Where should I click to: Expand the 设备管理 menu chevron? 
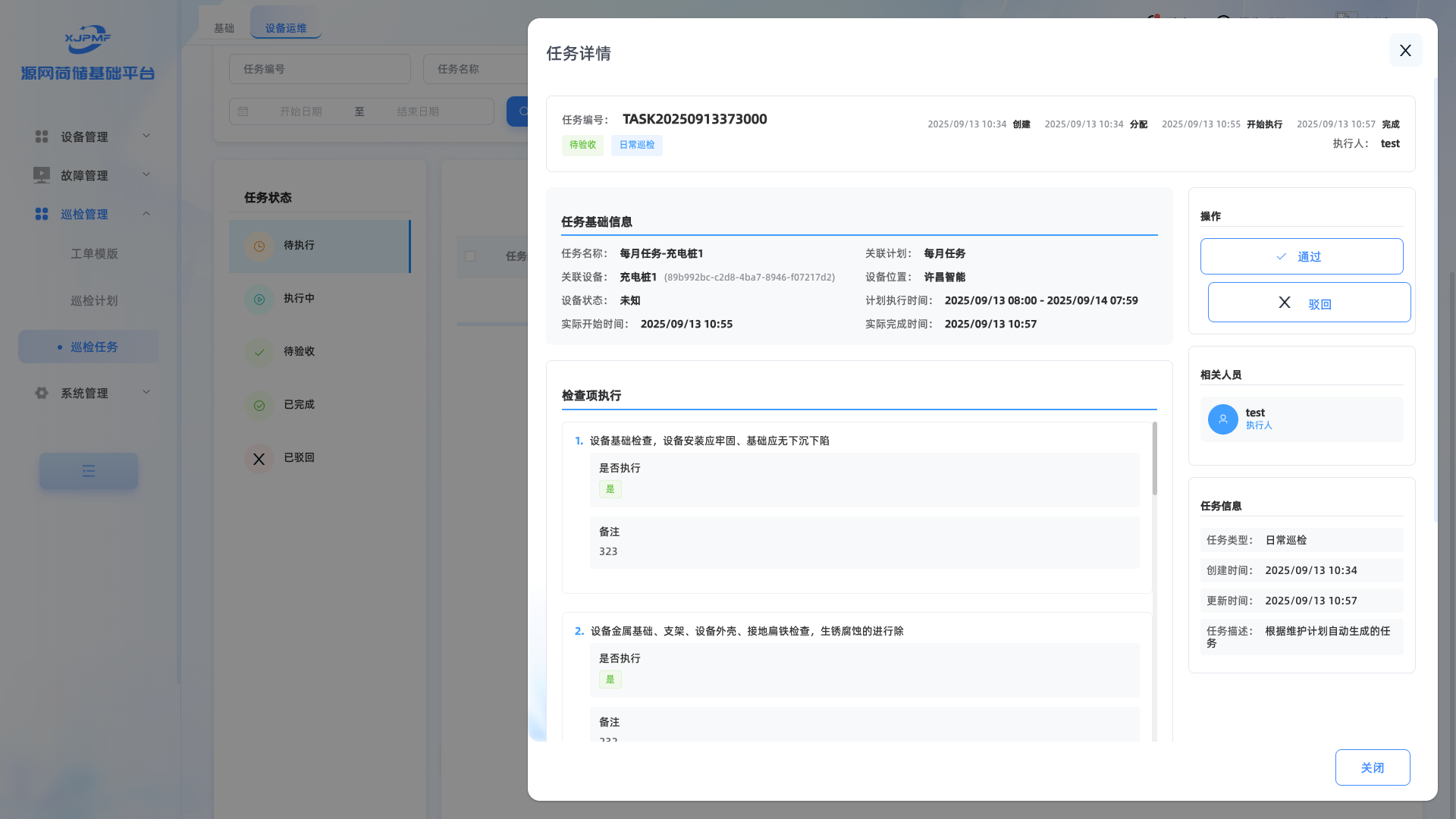(x=146, y=136)
